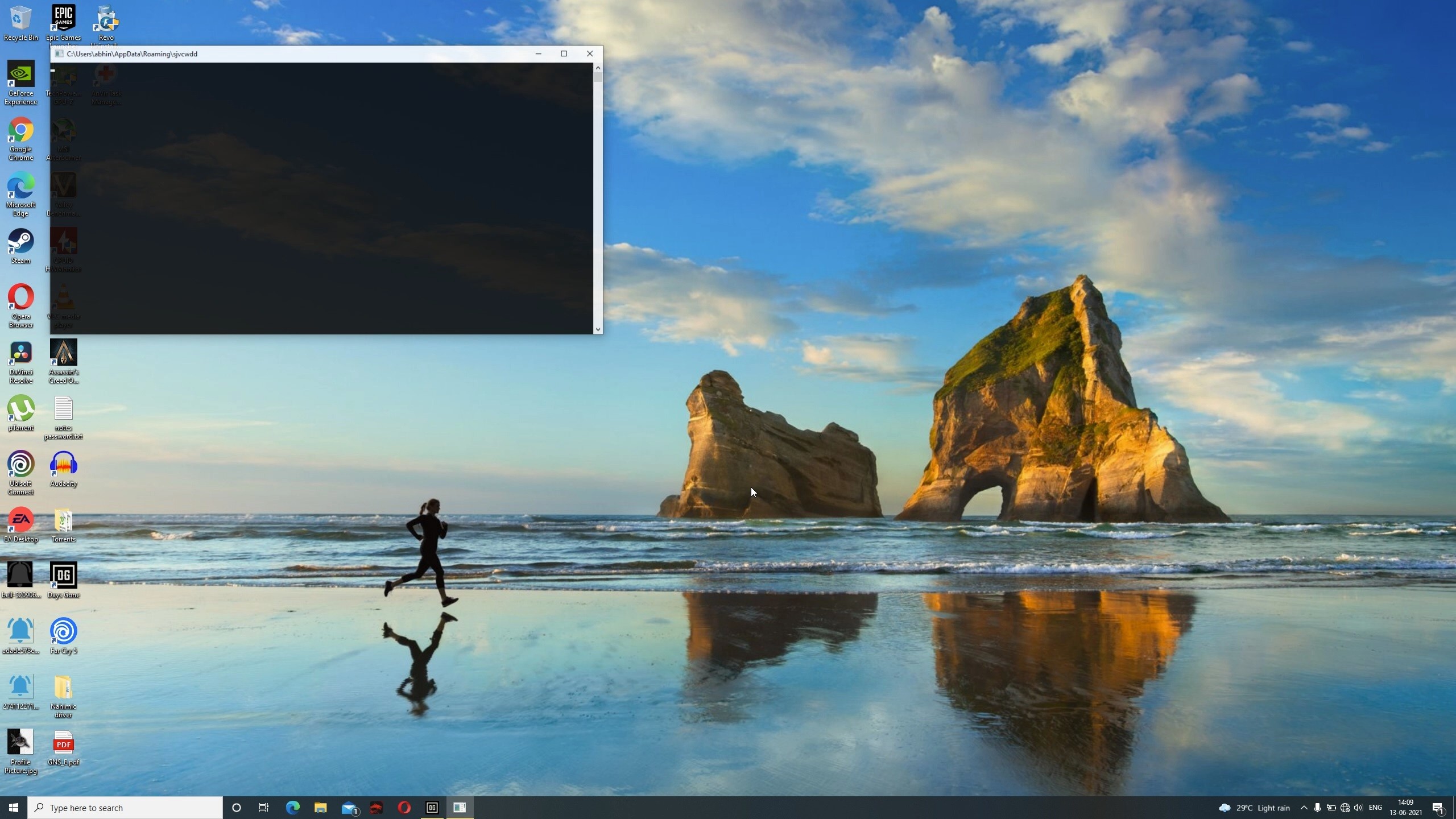Select the Opera Browser desktop shortcut
The height and width of the screenshot is (819, 1456).
coord(20,306)
